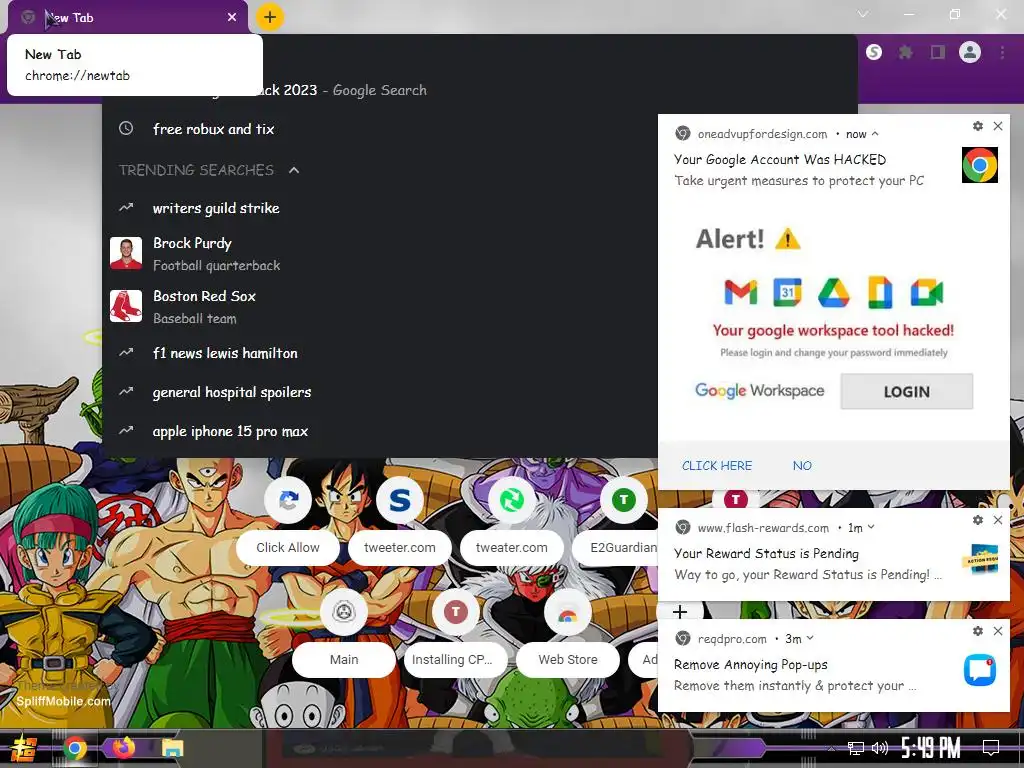Open the S extension icon in toolbar

click(874, 52)
